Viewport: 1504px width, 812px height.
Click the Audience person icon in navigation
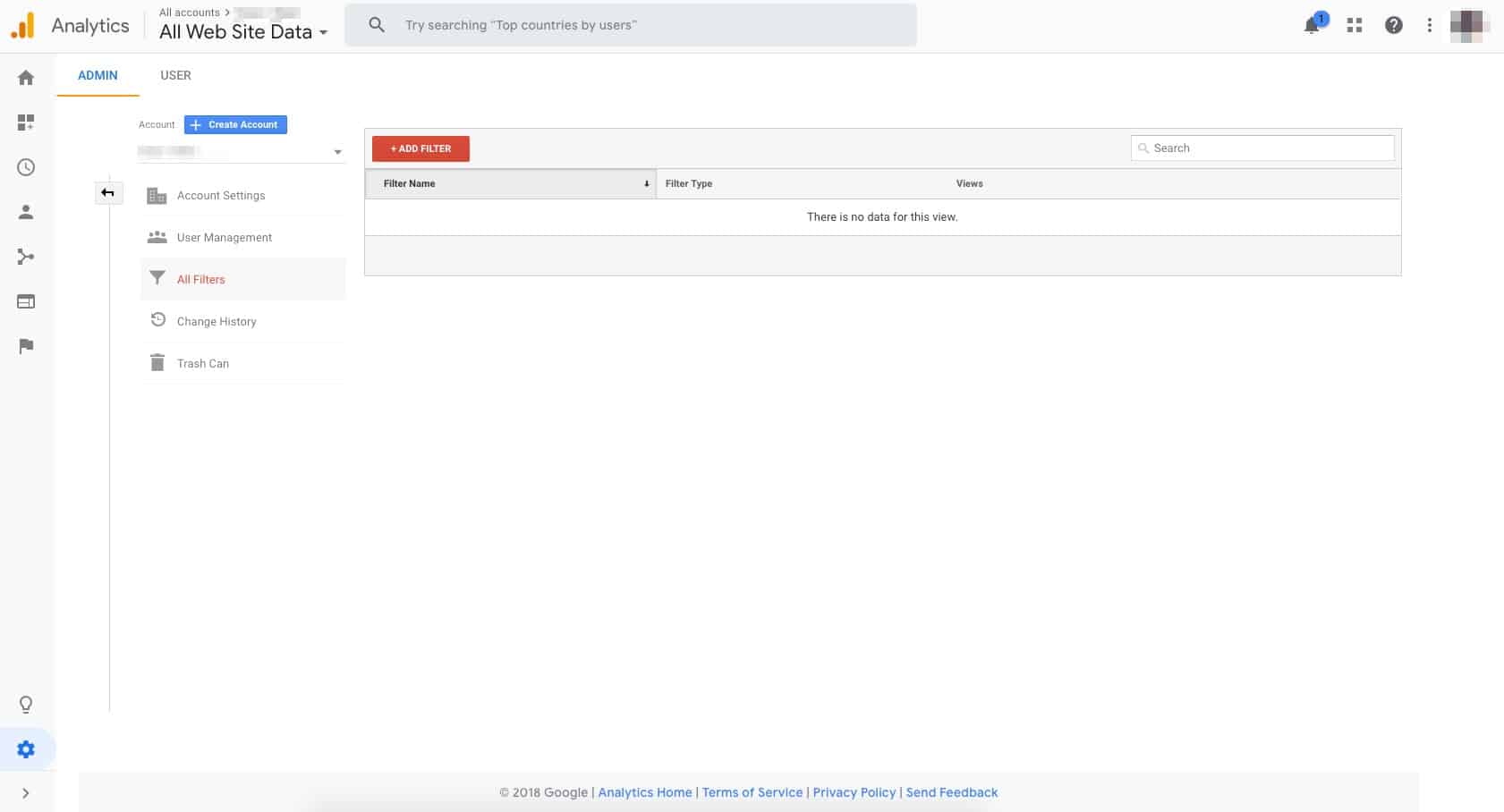coord(25,212)
